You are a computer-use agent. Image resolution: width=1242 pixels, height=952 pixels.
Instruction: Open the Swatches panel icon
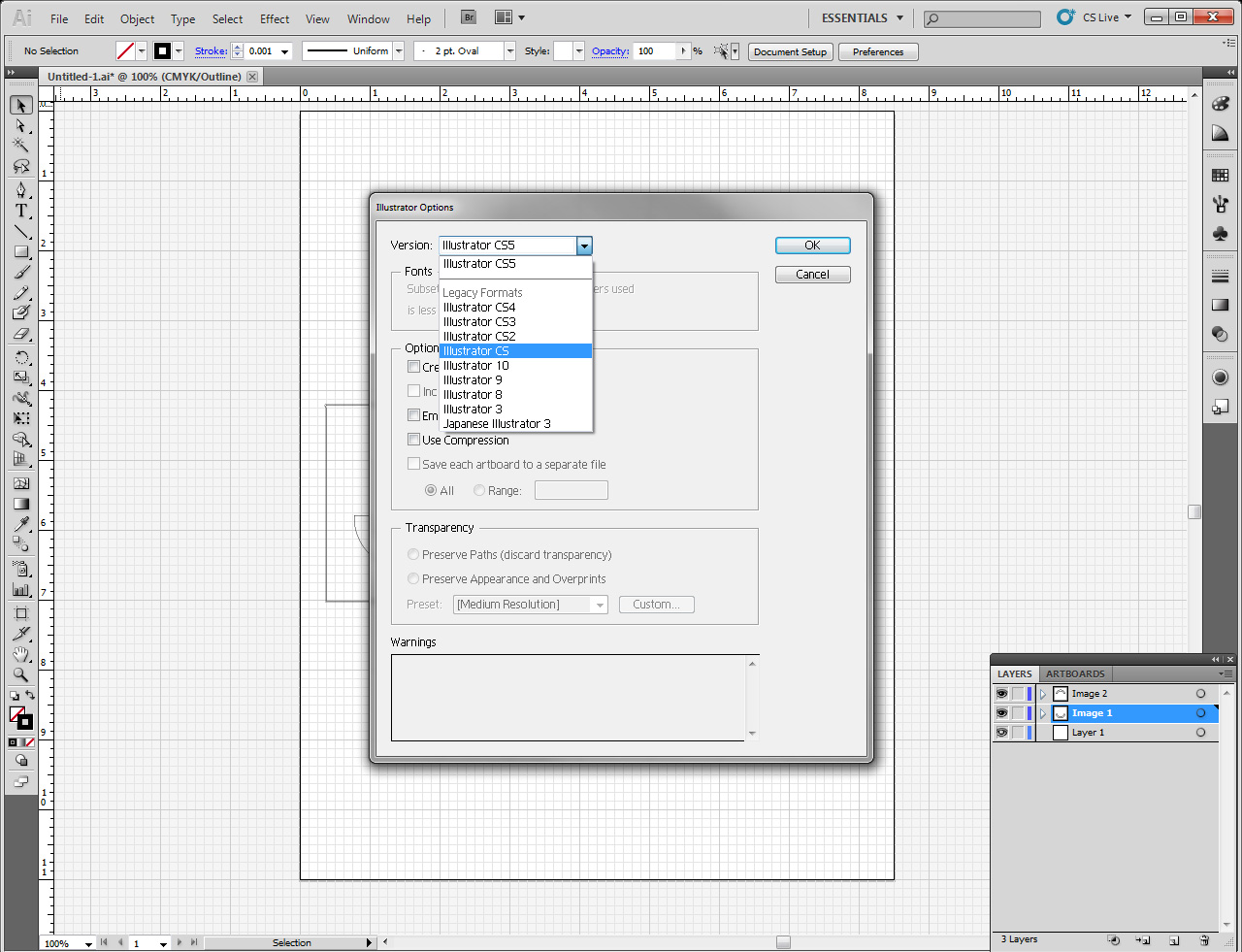click(1221, 176)
